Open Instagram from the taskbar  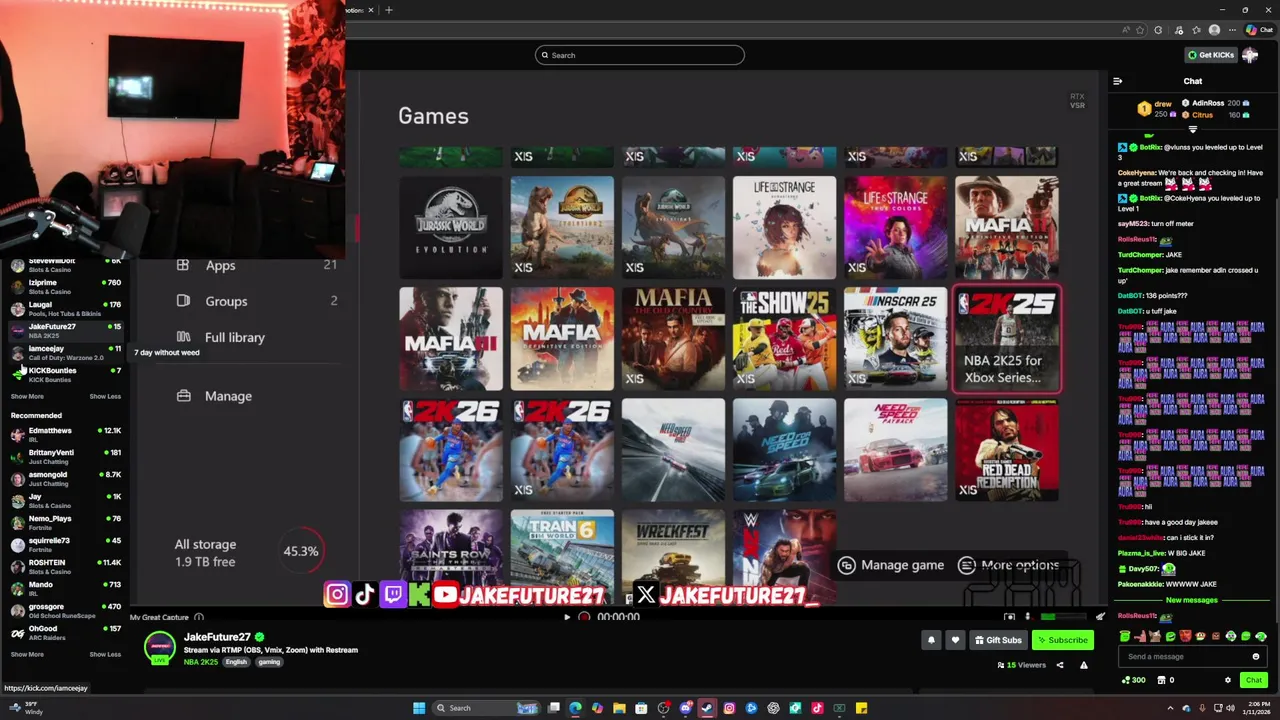[x=729, y=708]
